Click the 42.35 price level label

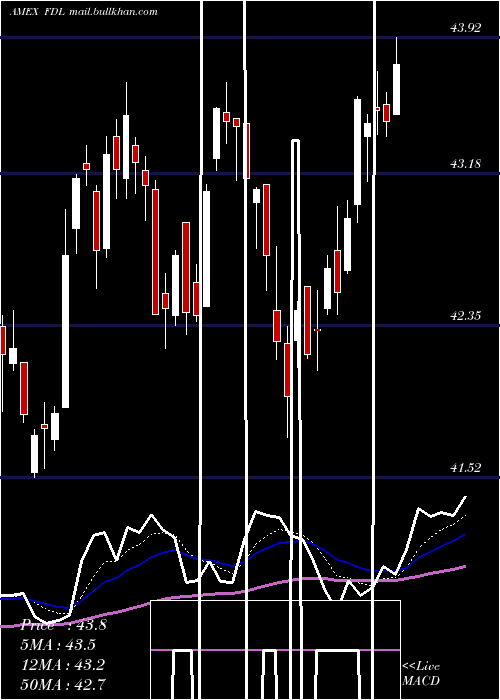[466, 316]
